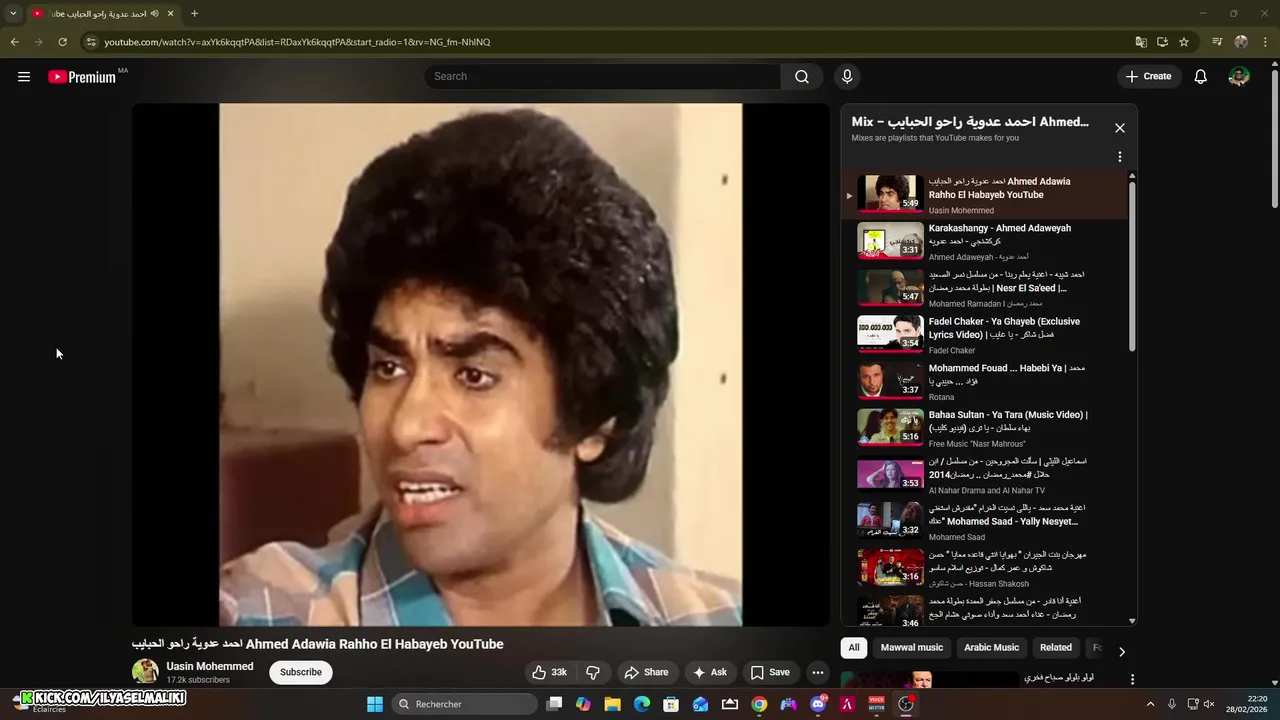The height and width of the screenshot is (720, 1280).
Task: Select the Arabic Music chip
Action: click(991, 647)
